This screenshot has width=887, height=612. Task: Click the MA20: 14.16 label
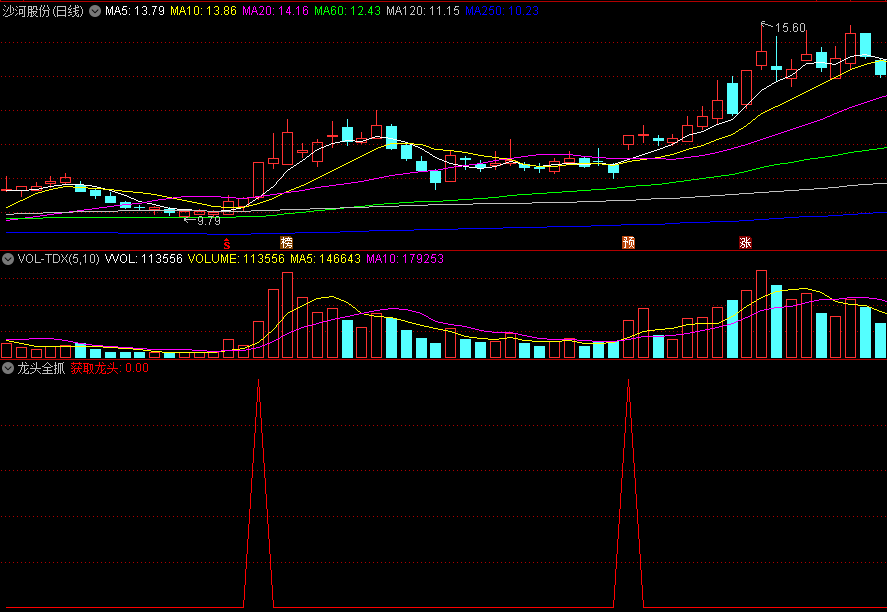coord(275,11)
